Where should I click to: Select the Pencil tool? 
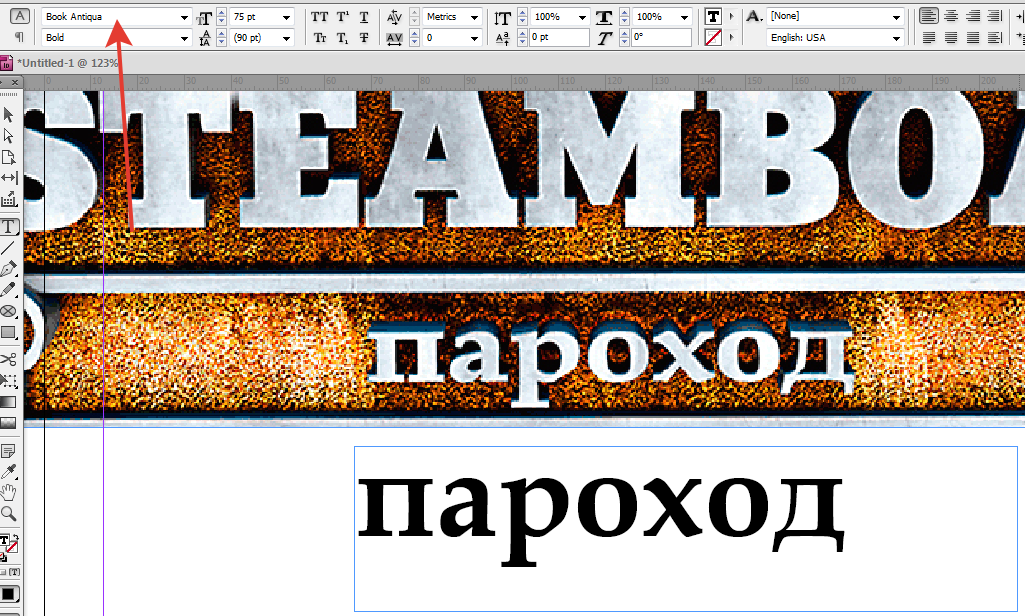pos(8,289)
